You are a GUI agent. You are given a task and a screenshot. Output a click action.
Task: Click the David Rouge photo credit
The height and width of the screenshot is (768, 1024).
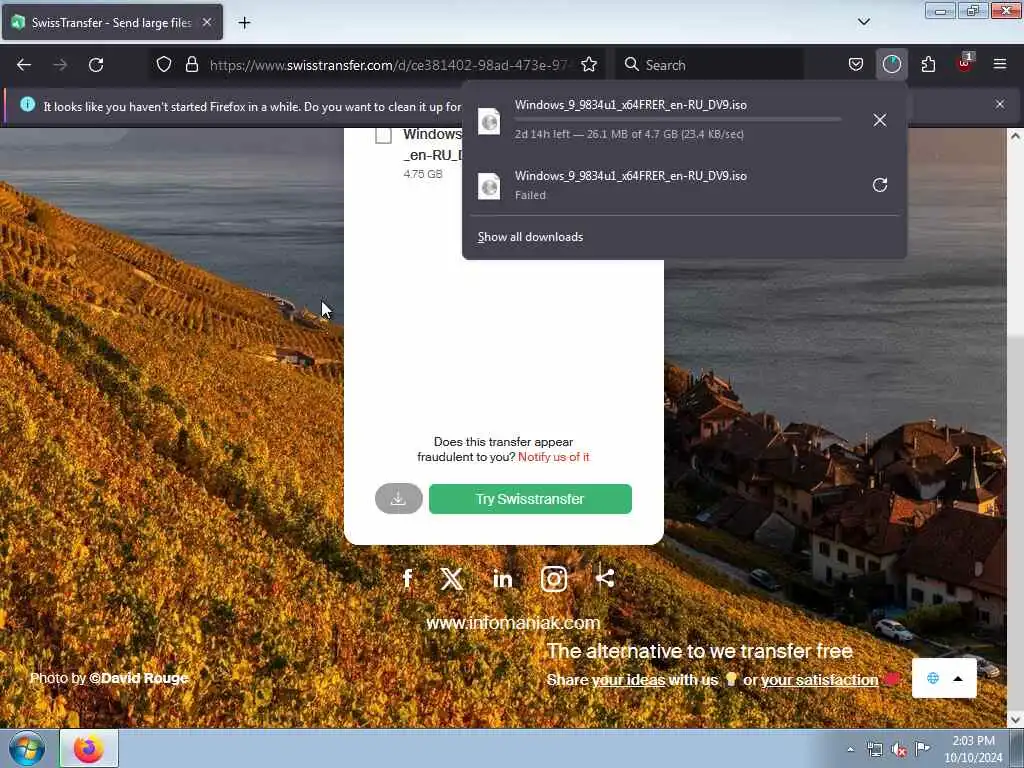coord(139,678)
